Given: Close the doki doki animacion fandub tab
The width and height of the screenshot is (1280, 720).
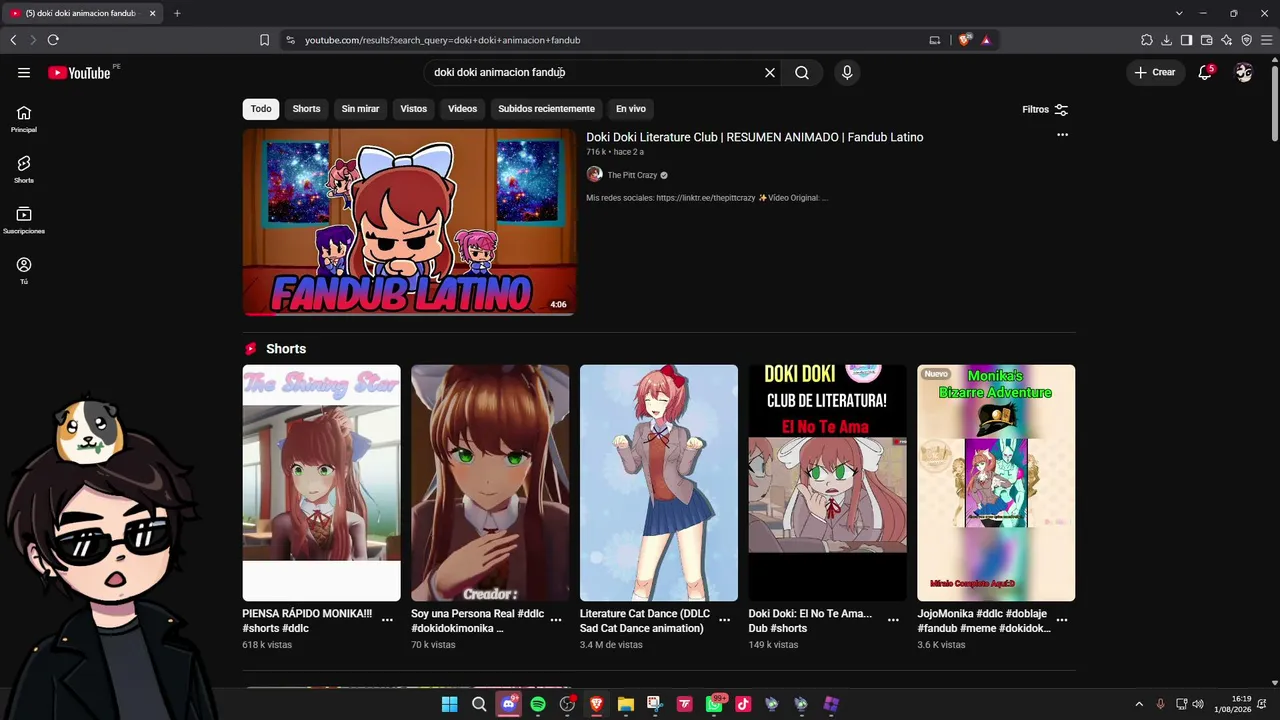Looking at the screenshot, I should (152, 13).
